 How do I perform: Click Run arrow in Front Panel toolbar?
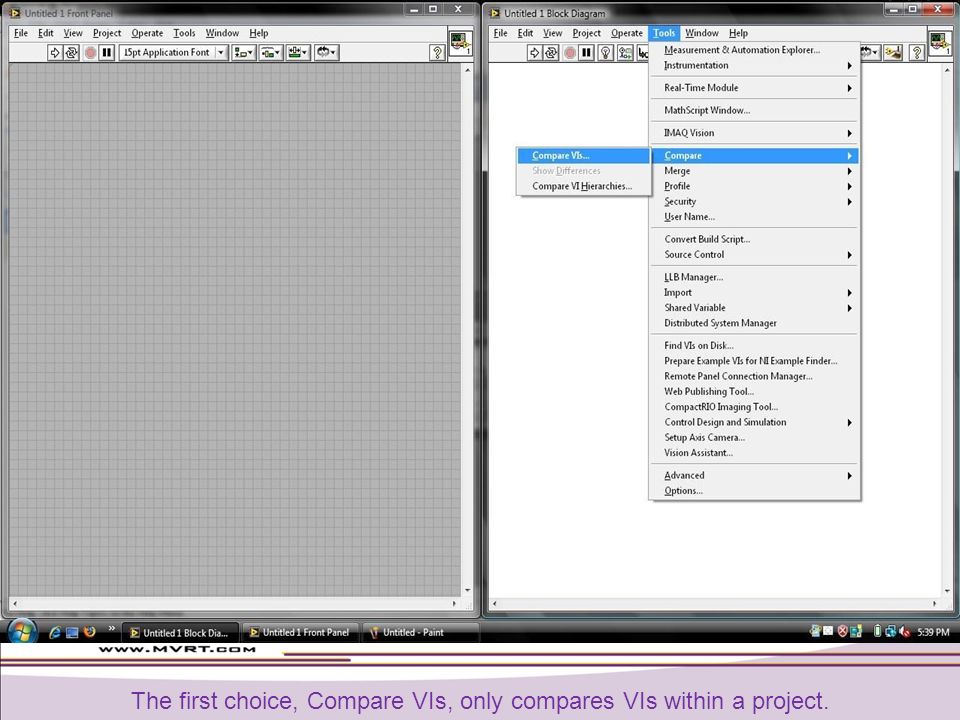(54, 53)
